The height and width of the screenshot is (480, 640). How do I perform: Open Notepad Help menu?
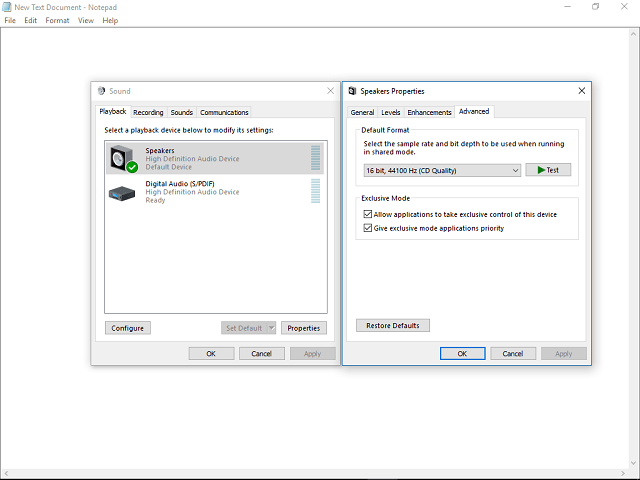tap(110, 20)
